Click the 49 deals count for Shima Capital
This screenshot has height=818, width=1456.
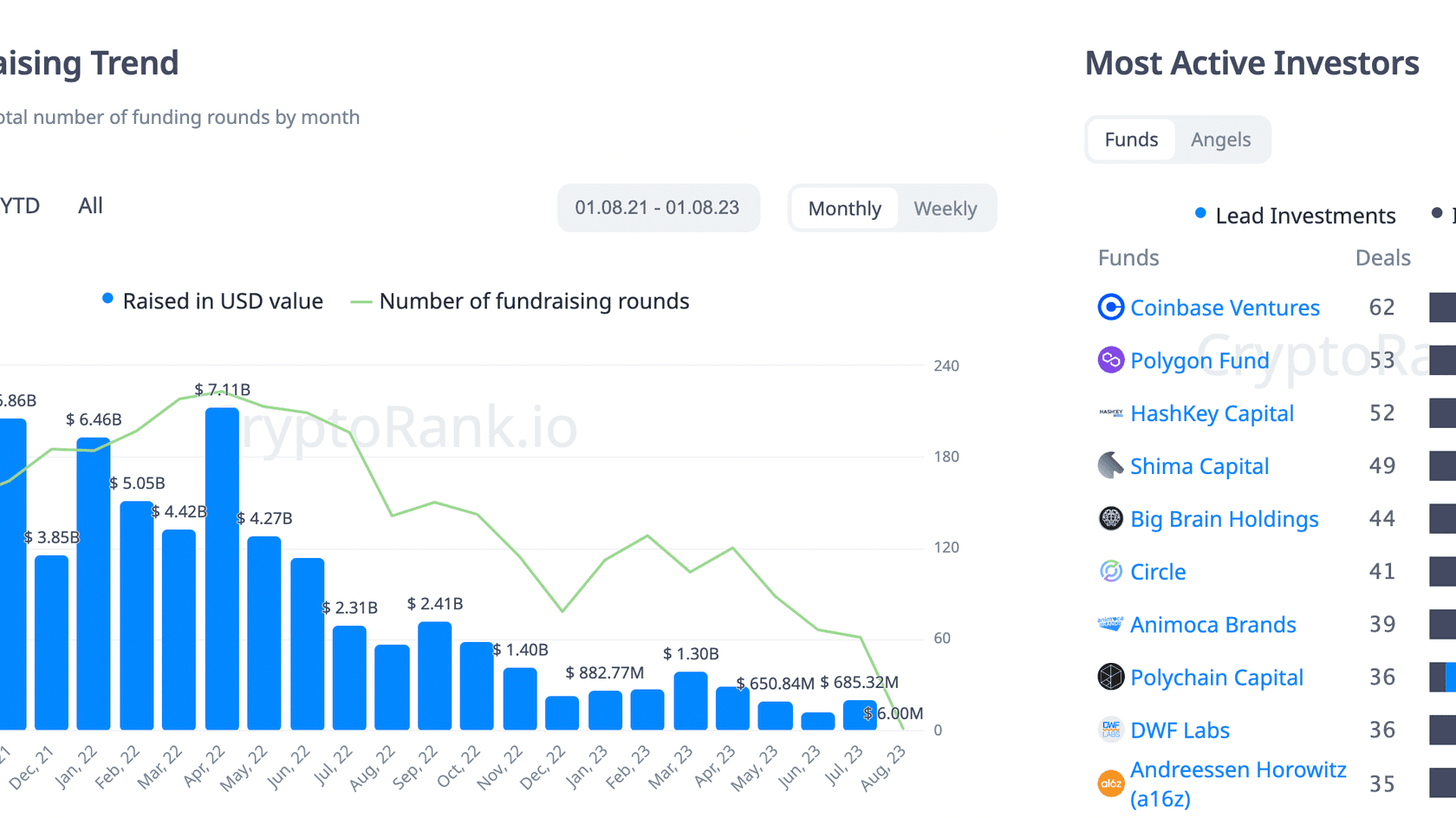coord(1381,465)
